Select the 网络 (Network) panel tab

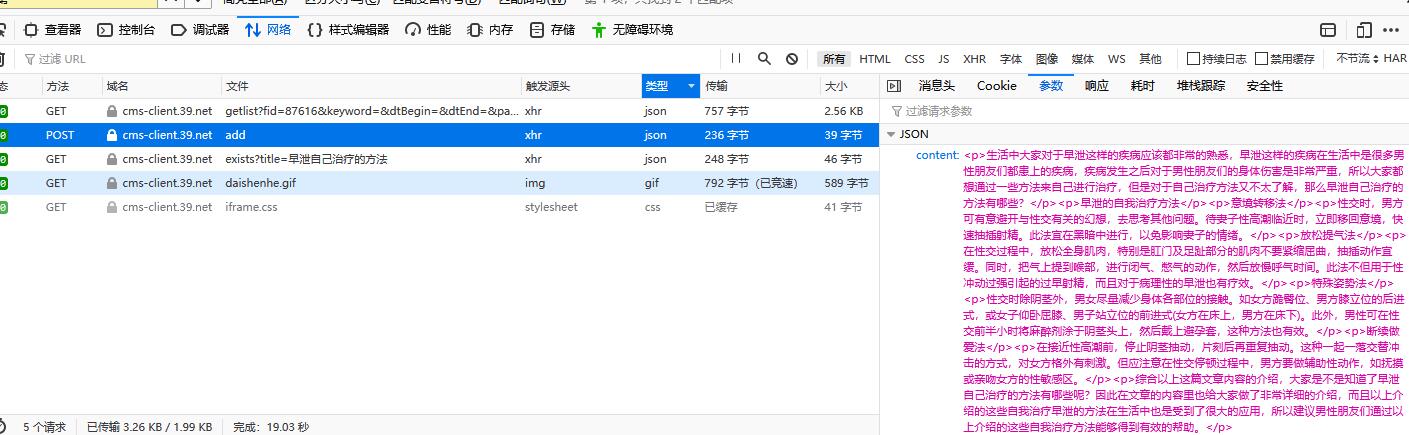point(268,30)
